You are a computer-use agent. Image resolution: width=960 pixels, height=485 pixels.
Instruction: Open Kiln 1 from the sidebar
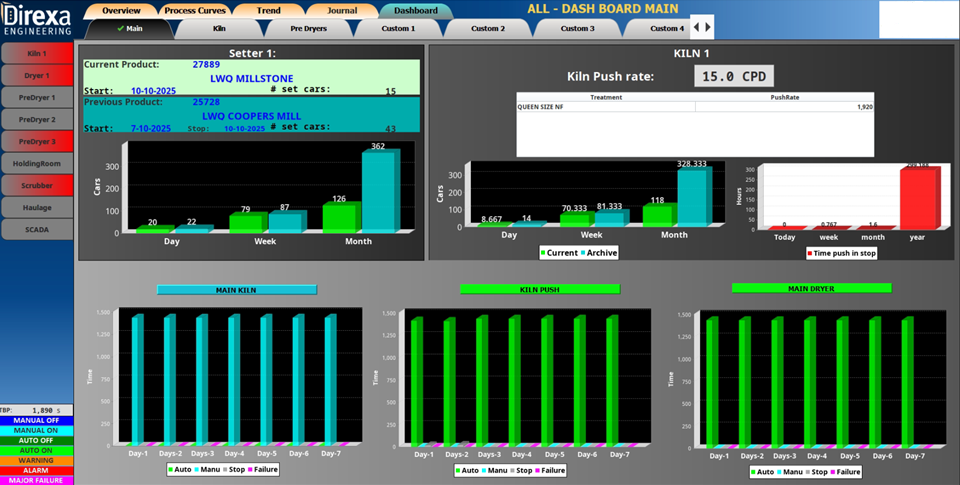coord(37,53)
